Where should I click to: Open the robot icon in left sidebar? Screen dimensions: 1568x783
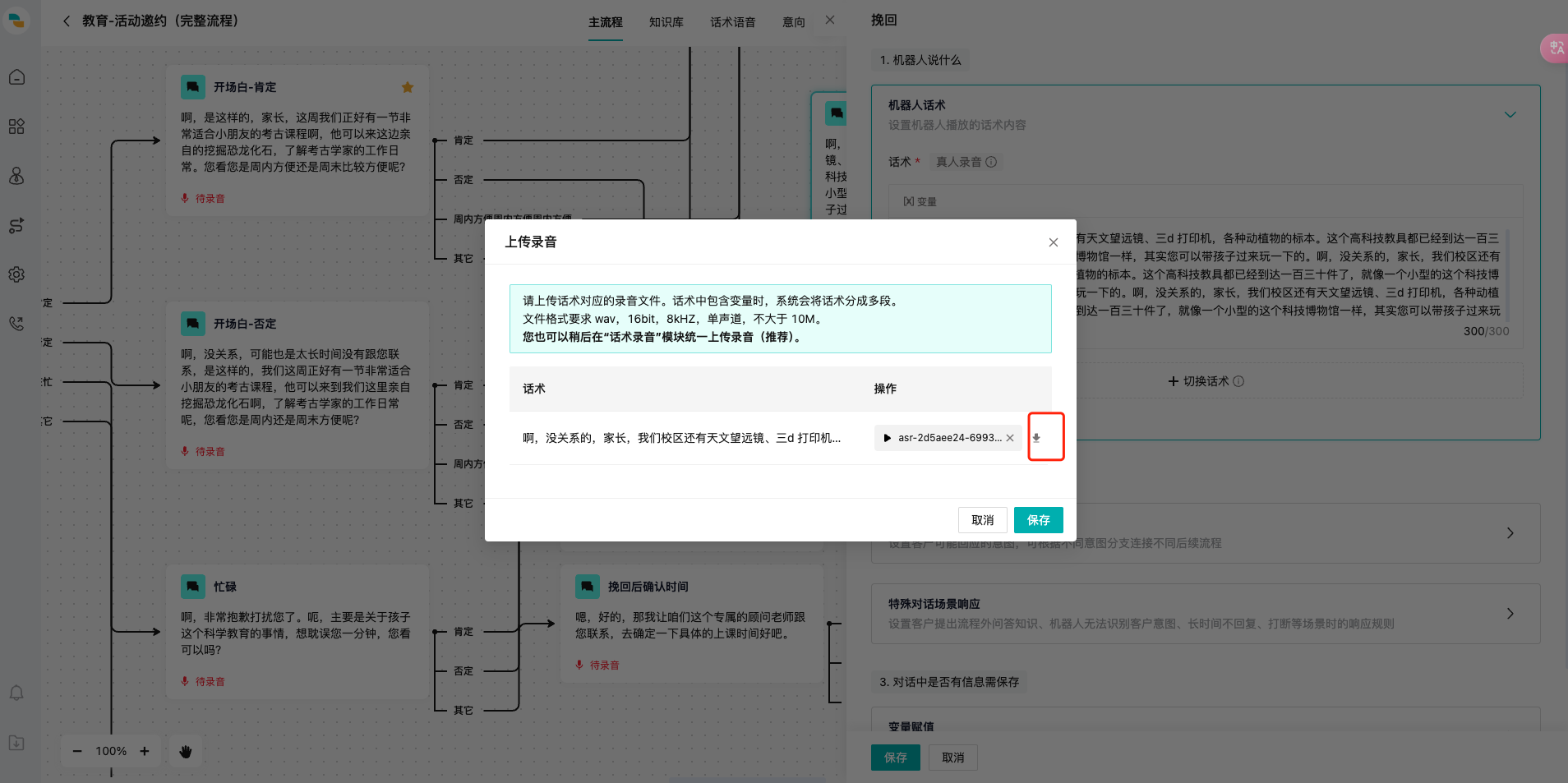pyautogui.click(x=16, y=176)
